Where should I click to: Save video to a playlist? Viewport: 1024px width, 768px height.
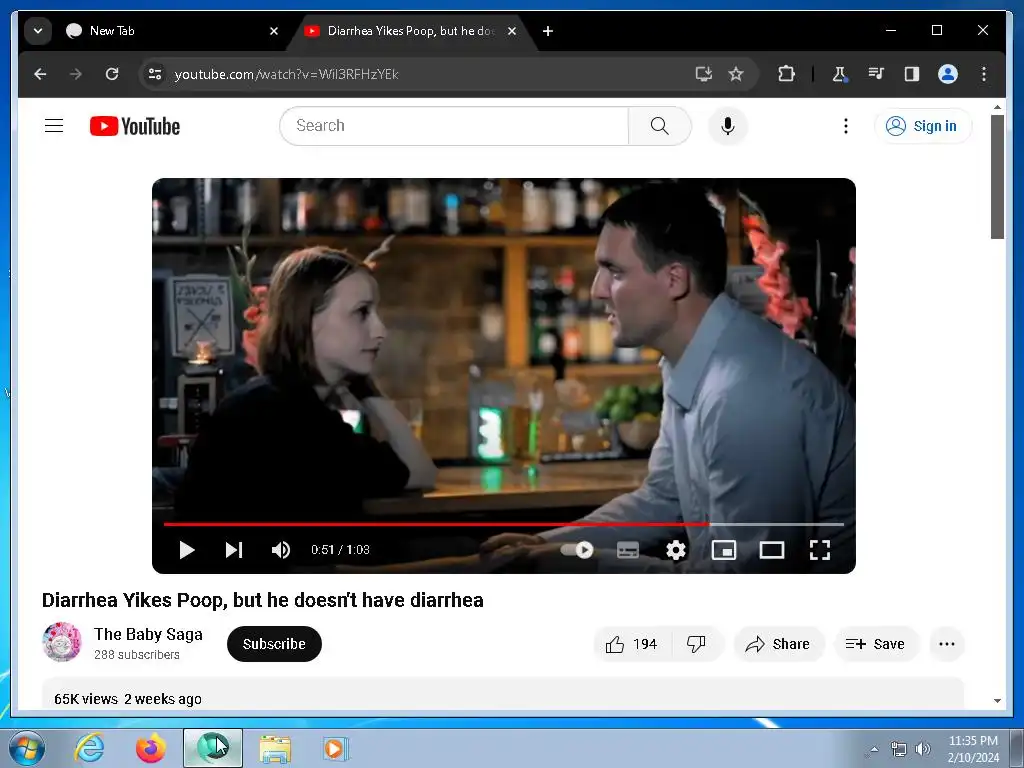point(876,644)
